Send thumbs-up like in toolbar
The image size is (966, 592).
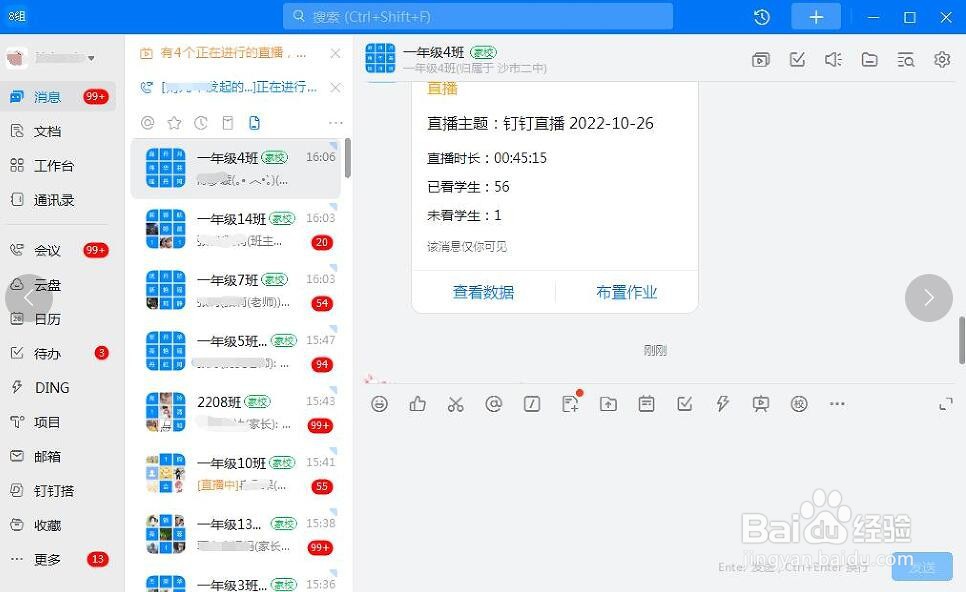(417, 404)
